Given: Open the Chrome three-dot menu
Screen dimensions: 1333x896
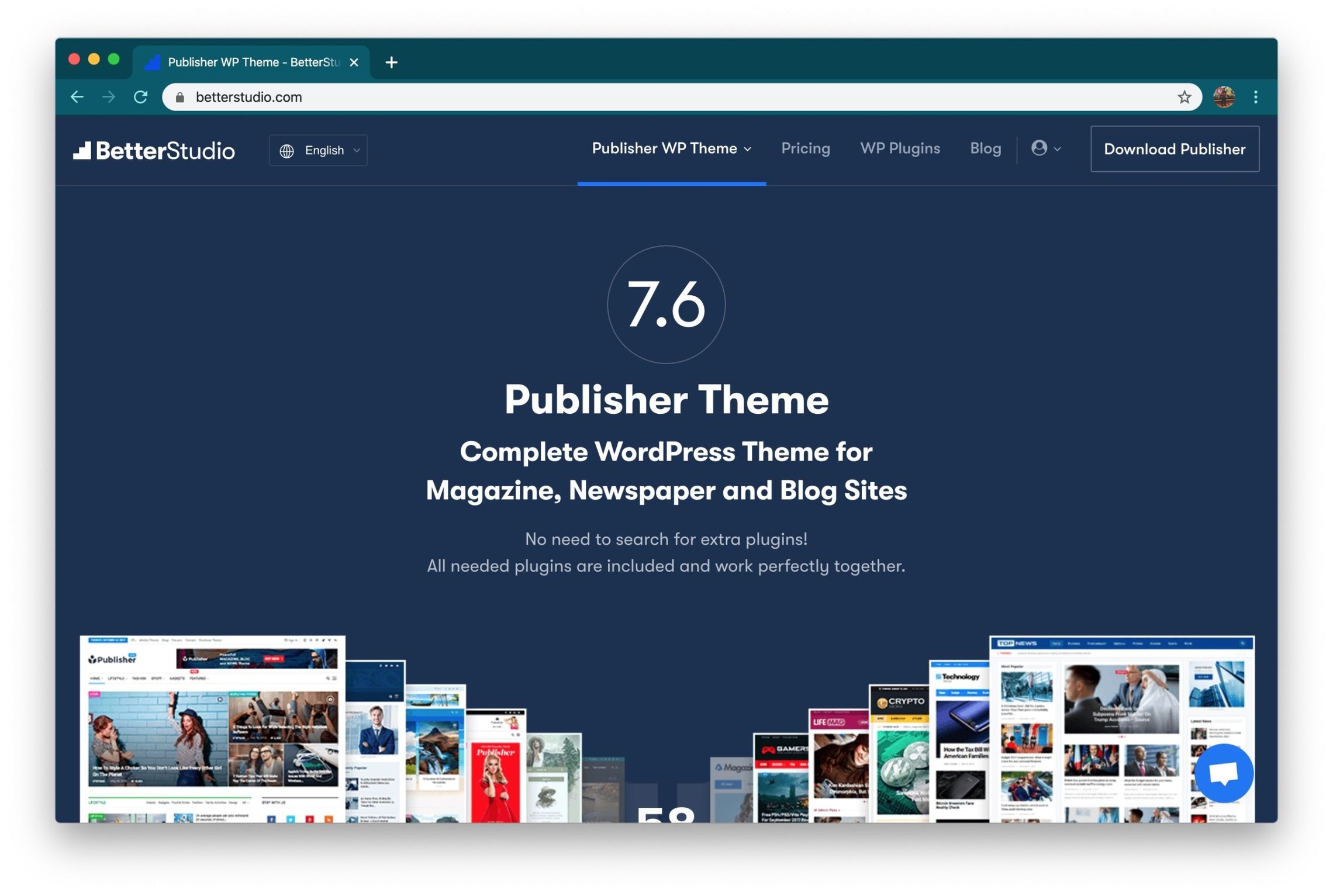Looking at the screenshot, I should click(x=1255, y=97).
